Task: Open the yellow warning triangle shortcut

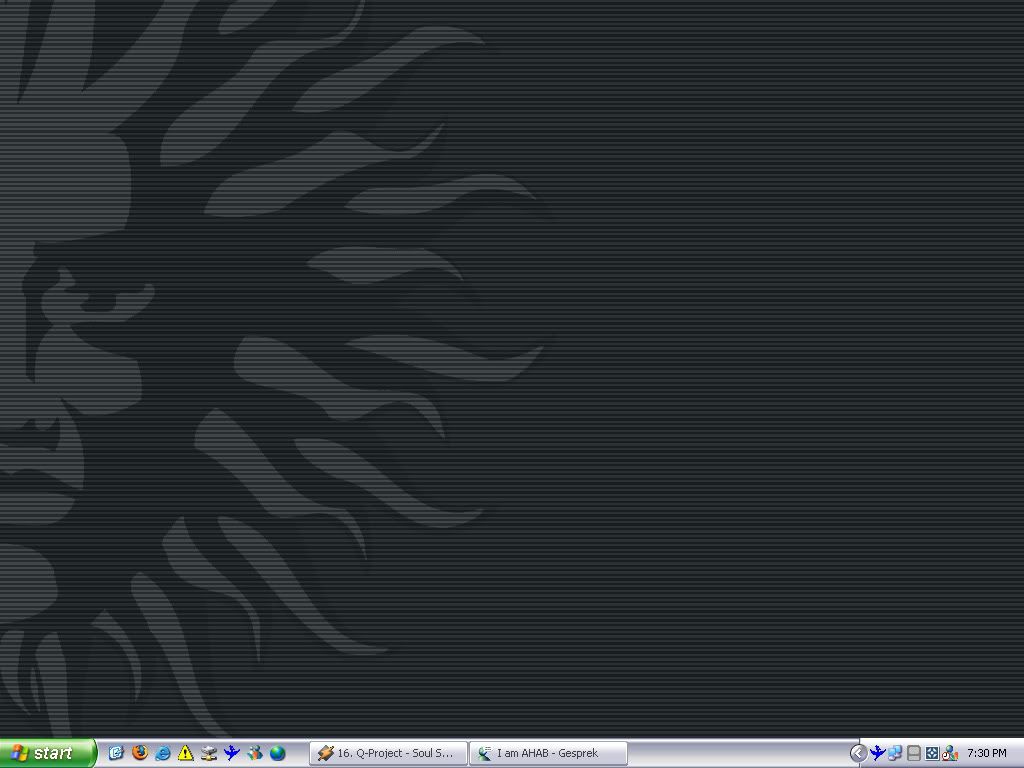Action: [x=185, y=753]
